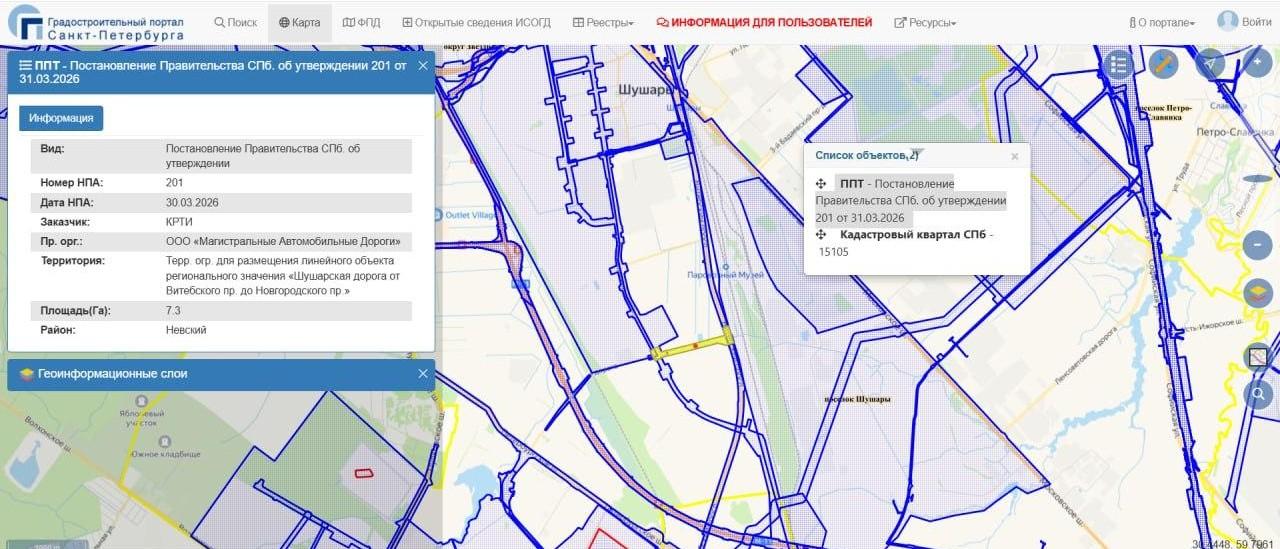Click the Градостроительный портал logo
This screenshot has width=1280, height=549.
tap(97, 22)
